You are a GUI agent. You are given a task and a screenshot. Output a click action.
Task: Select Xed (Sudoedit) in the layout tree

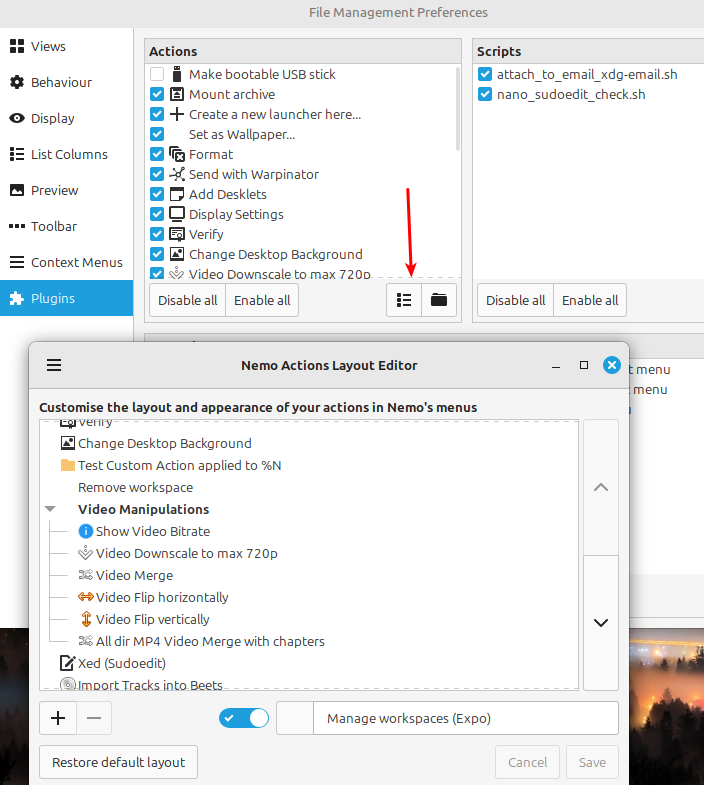(122, 663)
